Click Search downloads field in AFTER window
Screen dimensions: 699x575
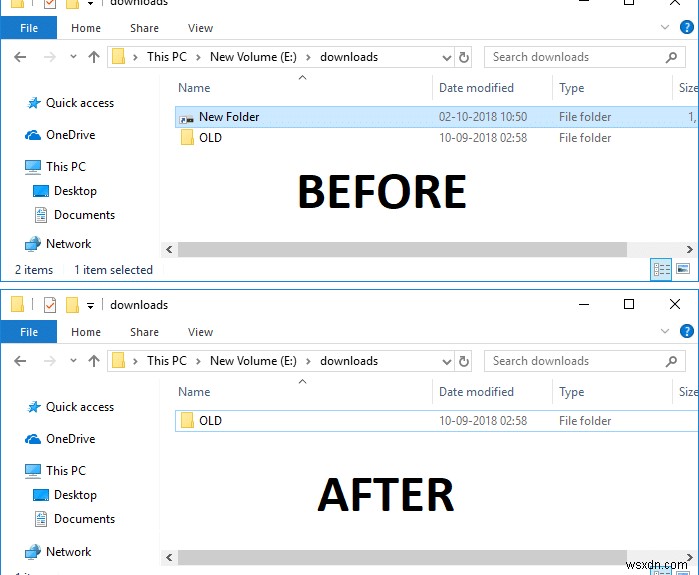point(584,361)
